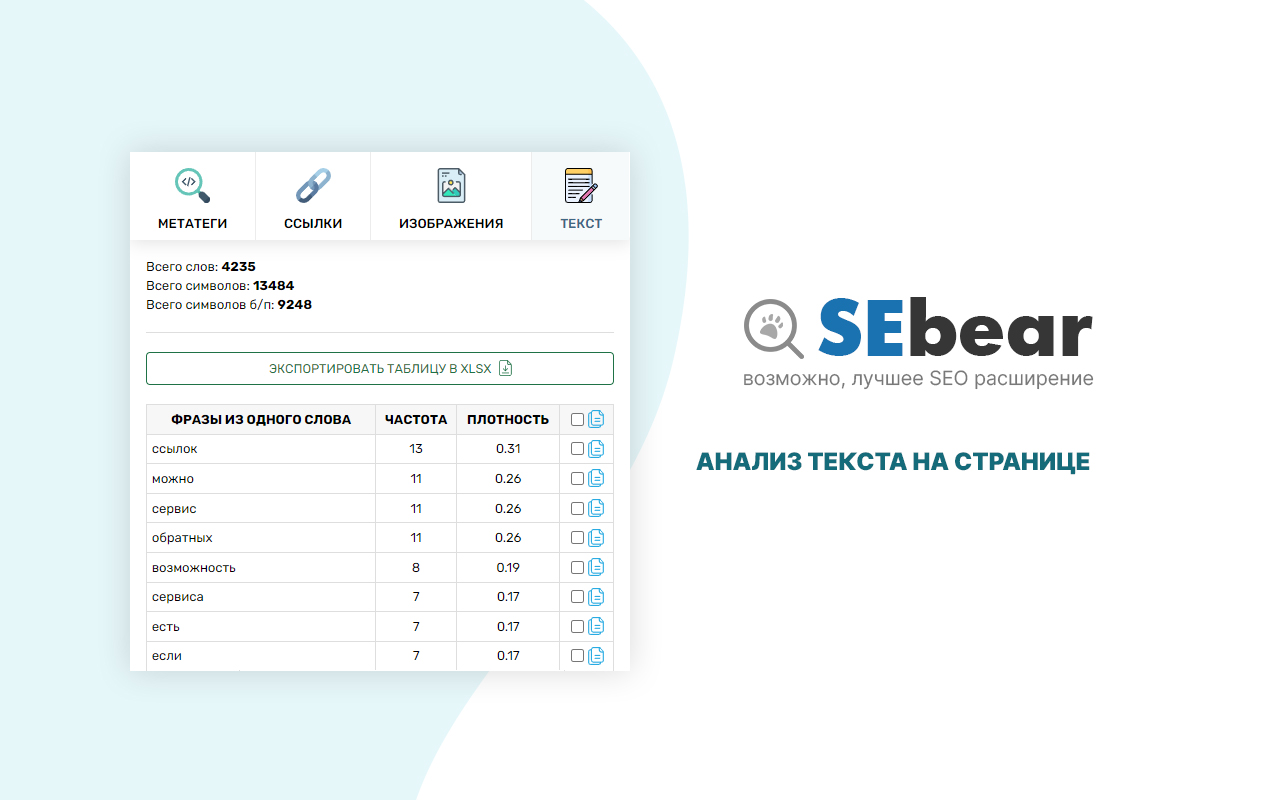This screenshot has height=800, width=1280.
Task: Check the box for row если
Action: 577,656
